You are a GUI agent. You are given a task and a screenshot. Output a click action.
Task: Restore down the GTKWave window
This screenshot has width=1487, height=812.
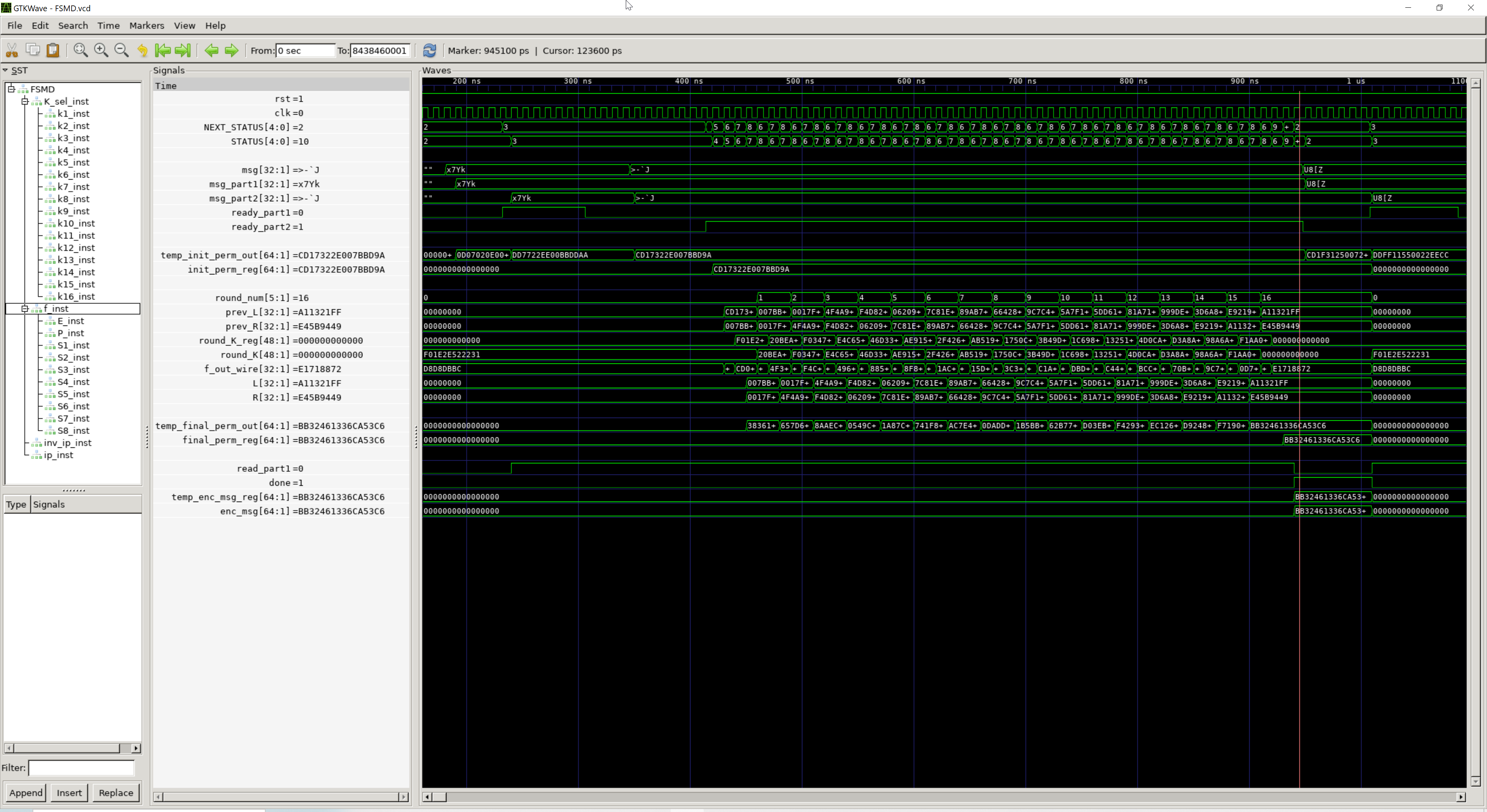click(1439, 8)
